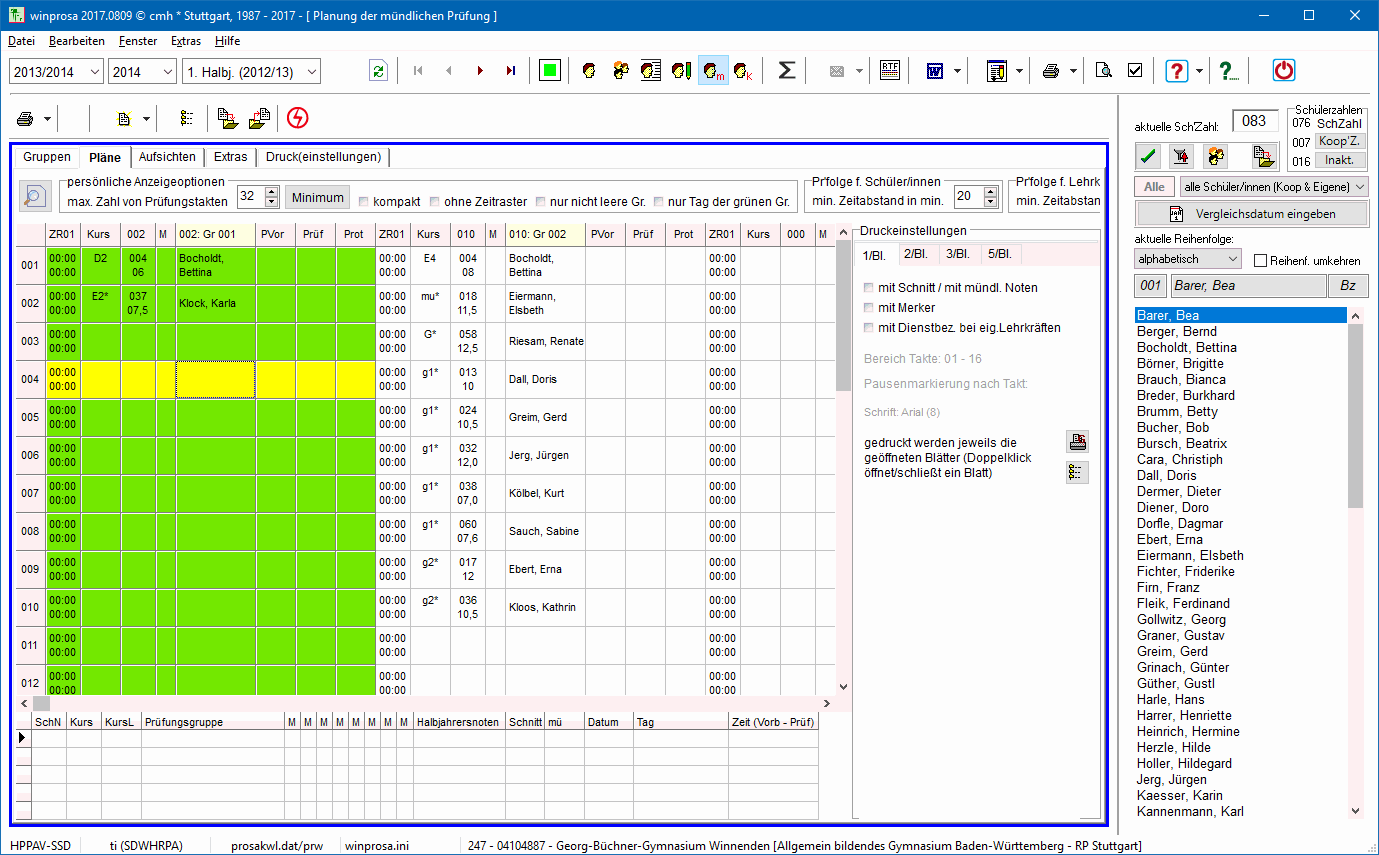Click the green checkmark icon button
The width and height of the screenshot is (1379, 855).
tap(1149, 156)
